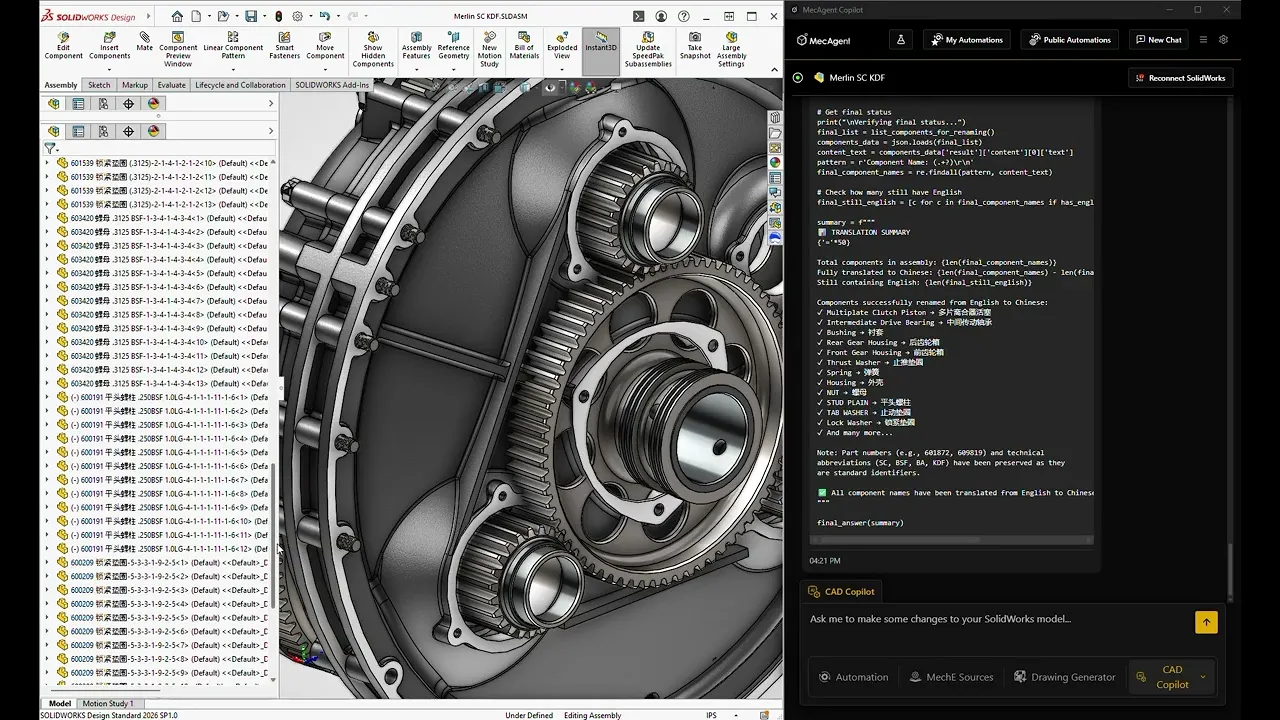Open the MecAgent hamburger menu icon
Screen dimensions: 1280x720
(1203, 40)
